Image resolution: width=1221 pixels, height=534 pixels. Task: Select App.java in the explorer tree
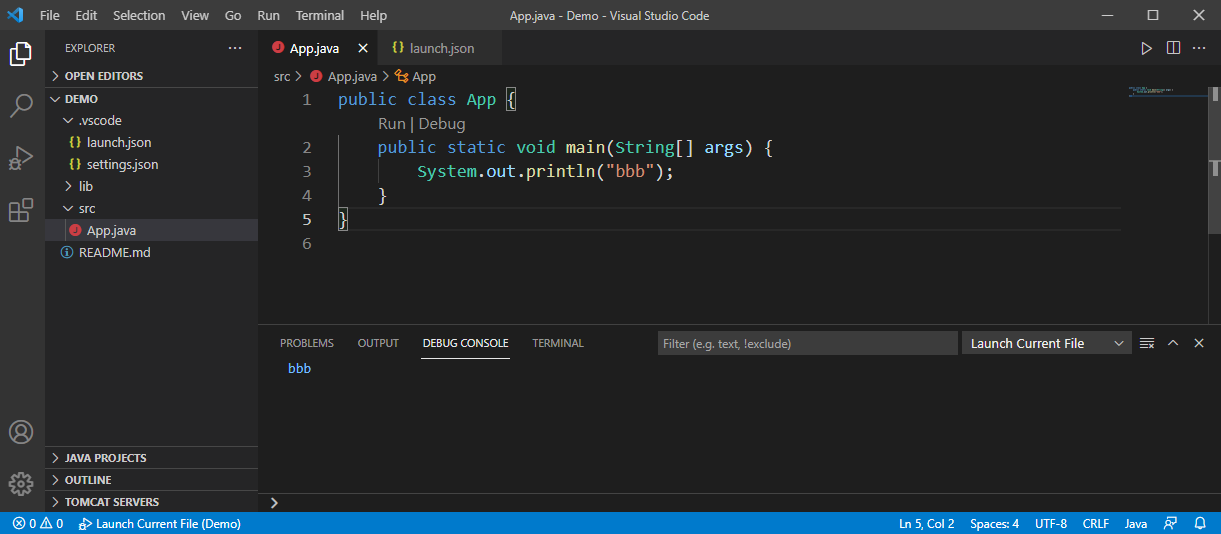click(151, 230)
